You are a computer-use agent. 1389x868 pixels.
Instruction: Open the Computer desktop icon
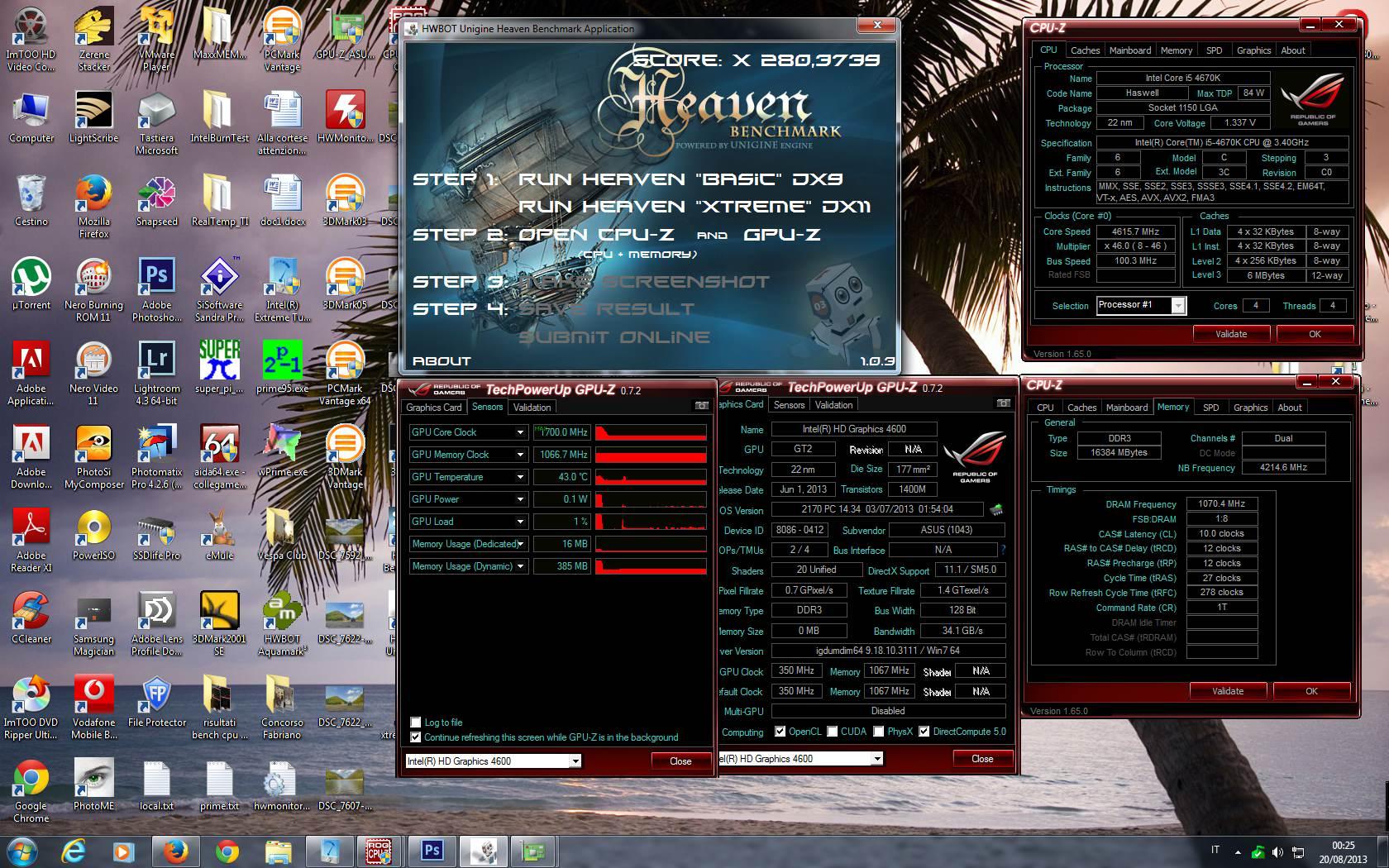(x=31, y=117)
